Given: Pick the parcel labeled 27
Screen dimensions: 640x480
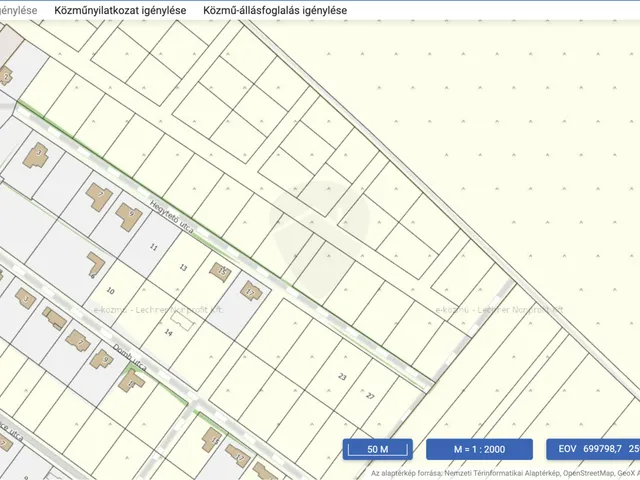Looking at the screenshot, I should 369,395.
